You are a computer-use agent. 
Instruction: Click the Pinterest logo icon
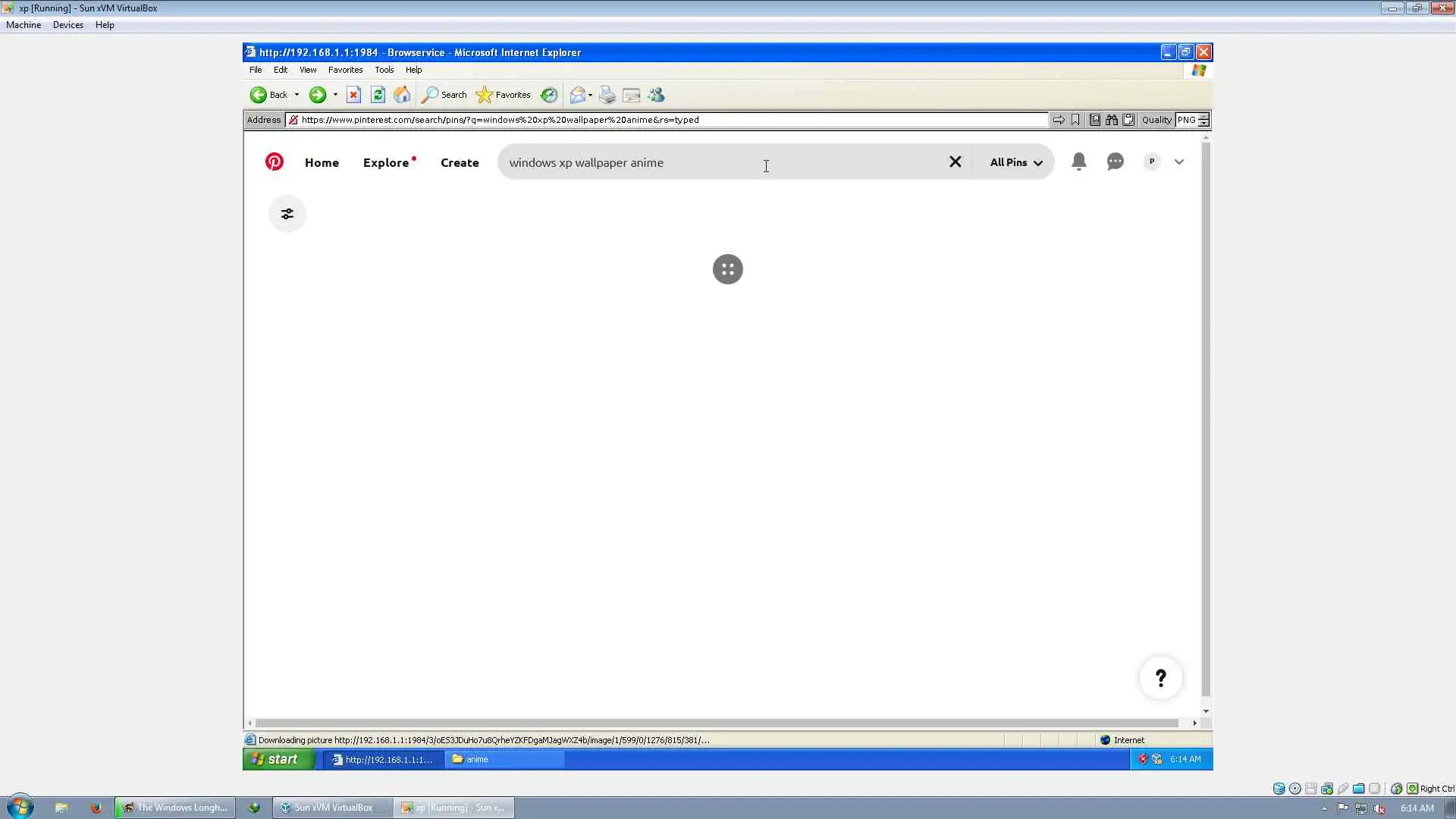click(x=274, y=162)
